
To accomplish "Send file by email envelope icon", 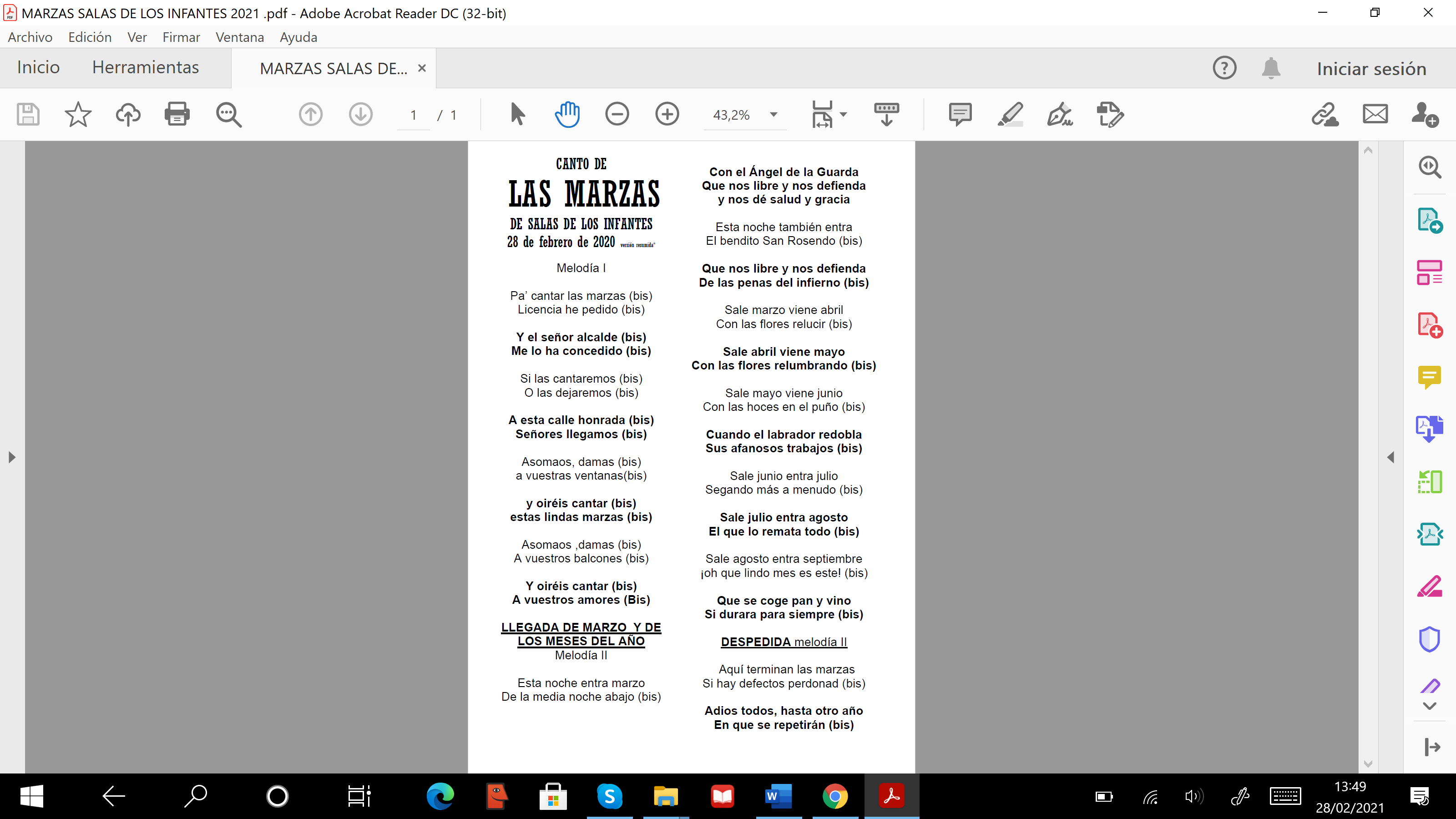I will coord(1375,115).
